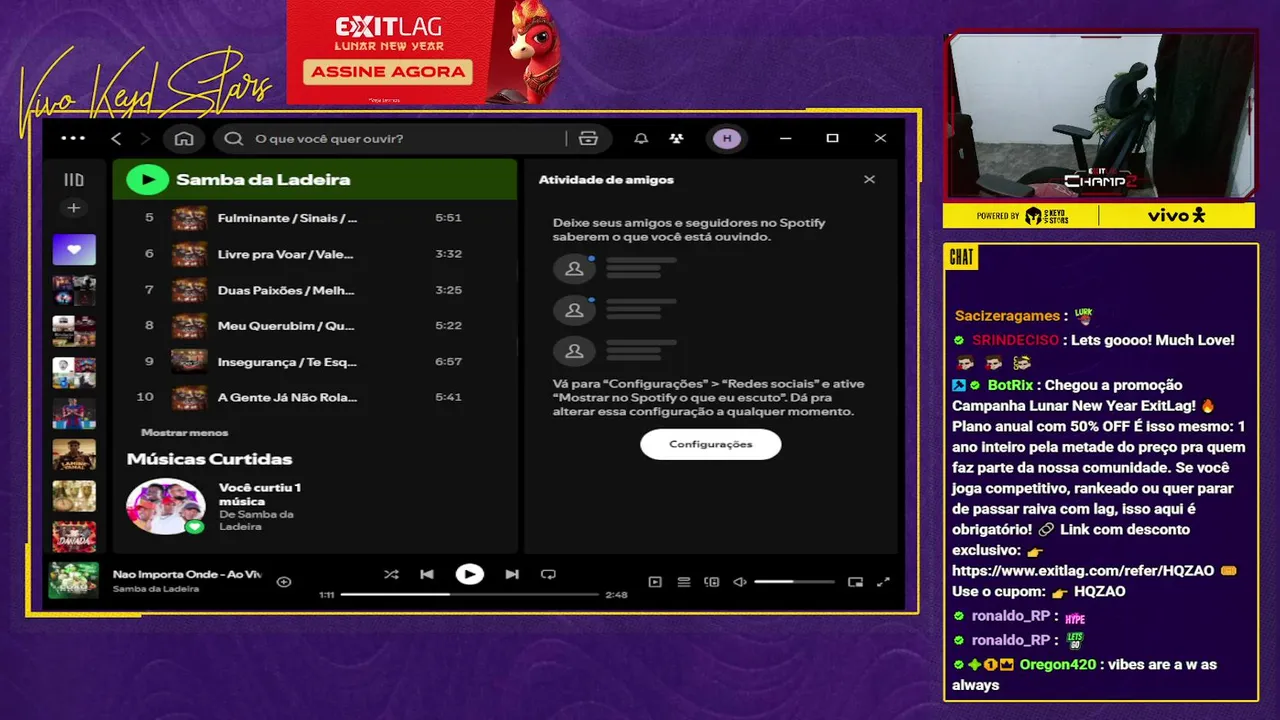Click the now-playing album art in player bar

[74, 580]
